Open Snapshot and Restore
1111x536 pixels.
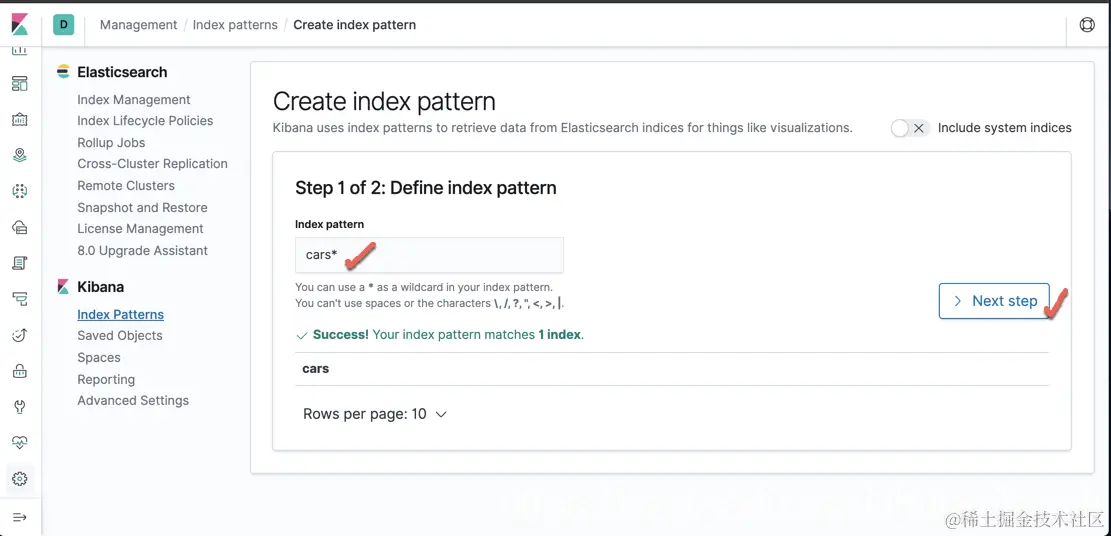[142, 208]
